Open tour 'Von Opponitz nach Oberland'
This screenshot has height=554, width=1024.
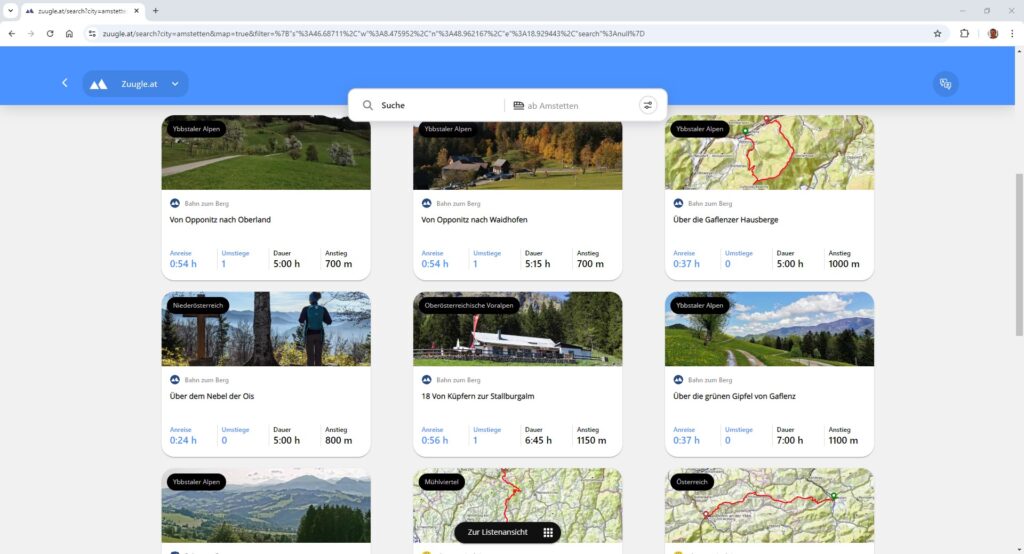pos(220,220)
